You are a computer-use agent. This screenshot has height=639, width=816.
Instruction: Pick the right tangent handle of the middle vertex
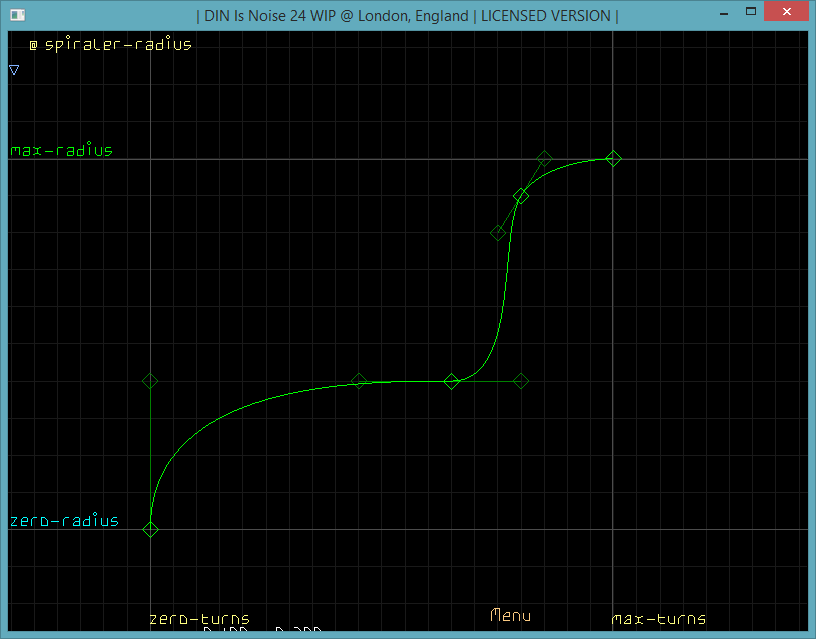(521, 381)
